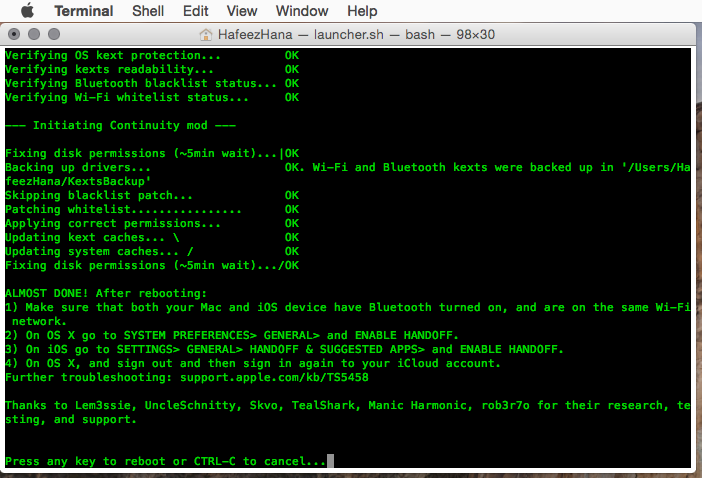The width and height of the screenshot is (702, 478).
Task: Click 'sting, and support.' line
Action: pos(71,419)
